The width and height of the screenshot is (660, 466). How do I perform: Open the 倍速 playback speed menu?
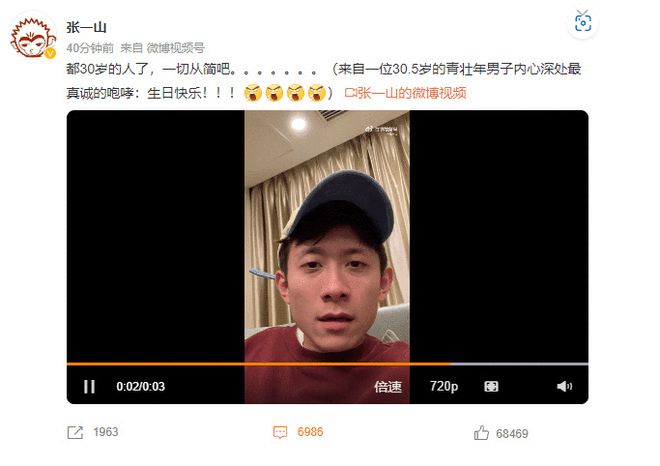click(388, 386)
